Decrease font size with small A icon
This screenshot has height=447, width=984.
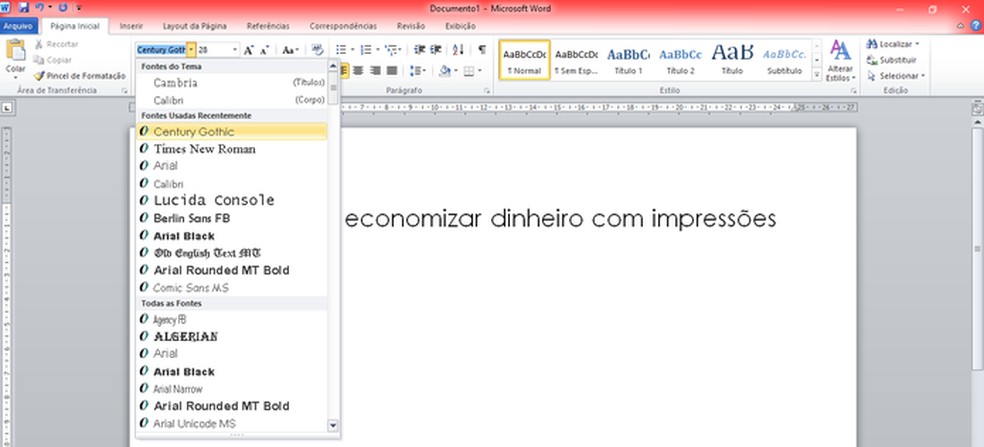pyautogui.click(x=264, y=50)
